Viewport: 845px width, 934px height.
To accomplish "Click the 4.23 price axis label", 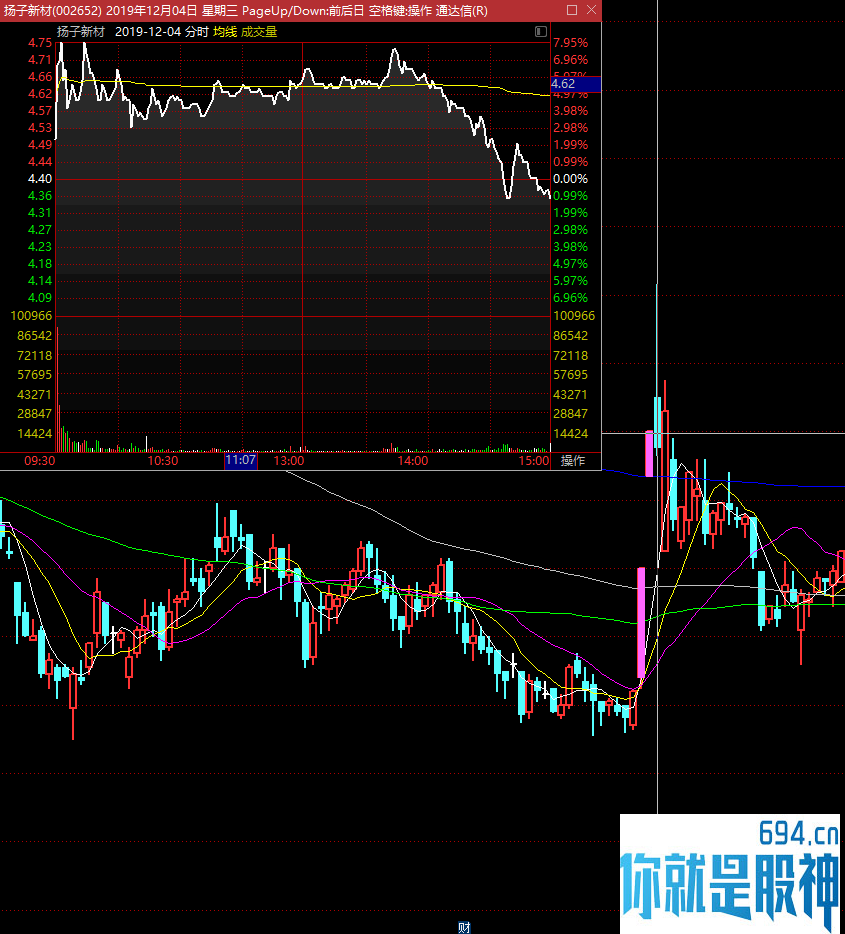I will [x=40, y=247].
